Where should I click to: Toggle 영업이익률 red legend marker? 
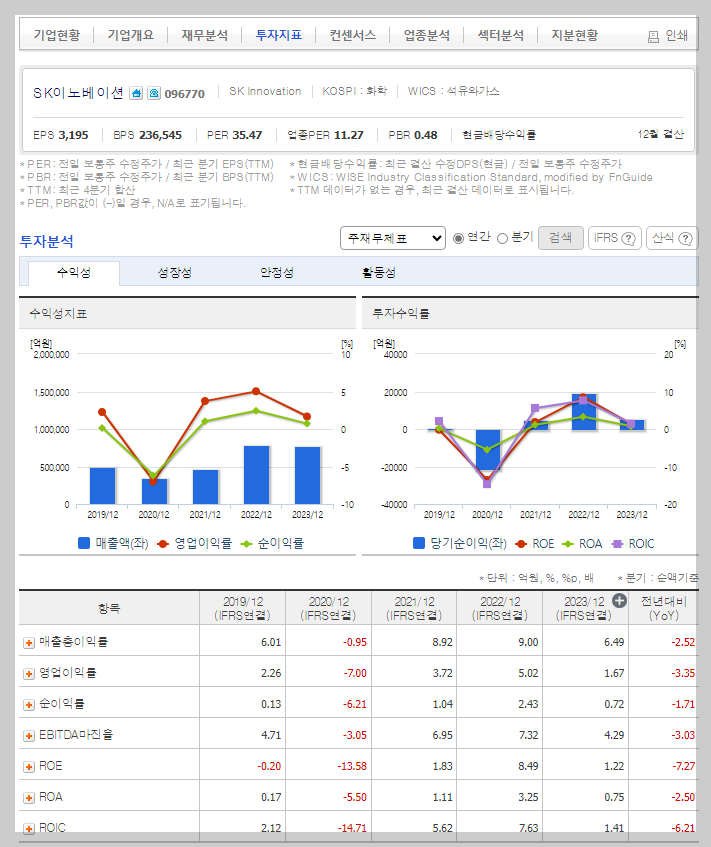(x=163, y=543)
